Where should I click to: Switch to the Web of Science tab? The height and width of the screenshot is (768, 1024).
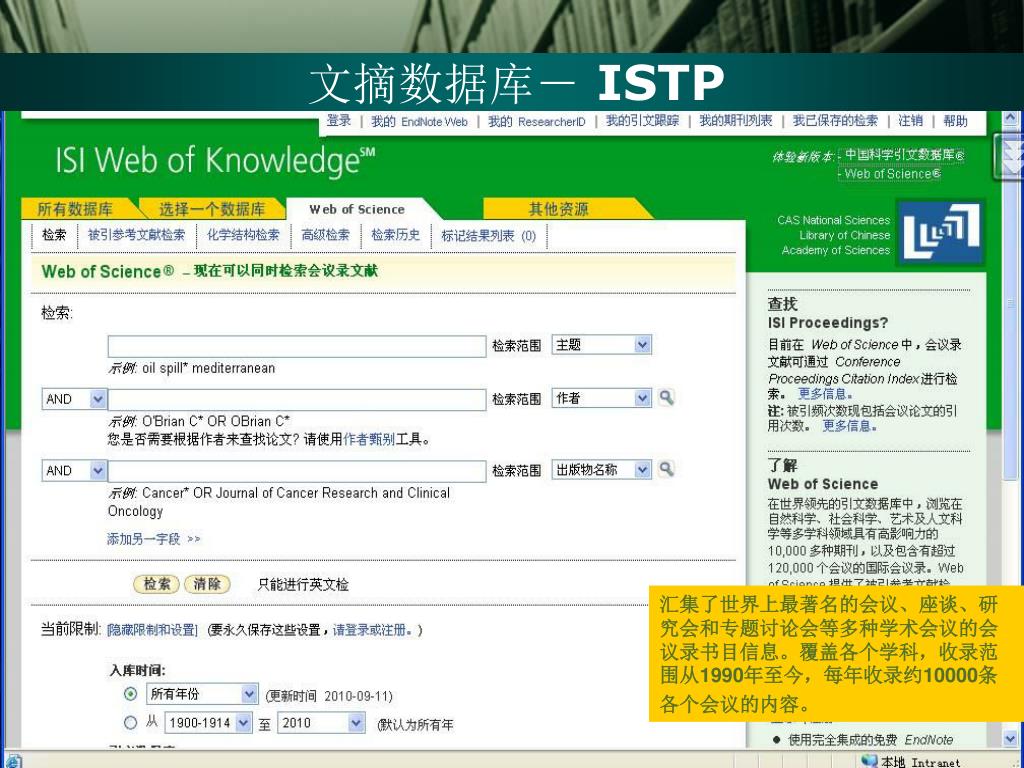pyautogui.click(x=357, y=209)
